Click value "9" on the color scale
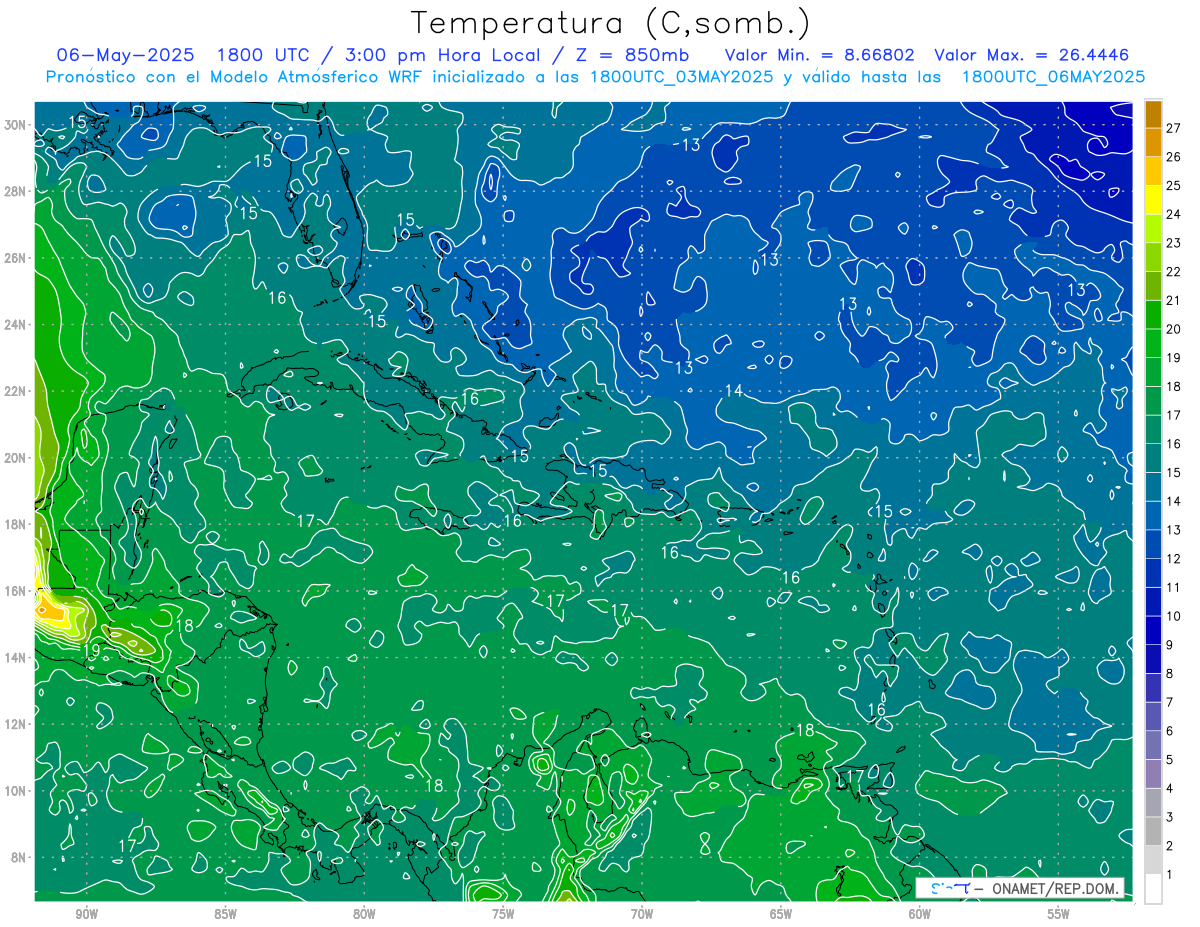Screen dimensions: 1200x927 [1170, 644]
